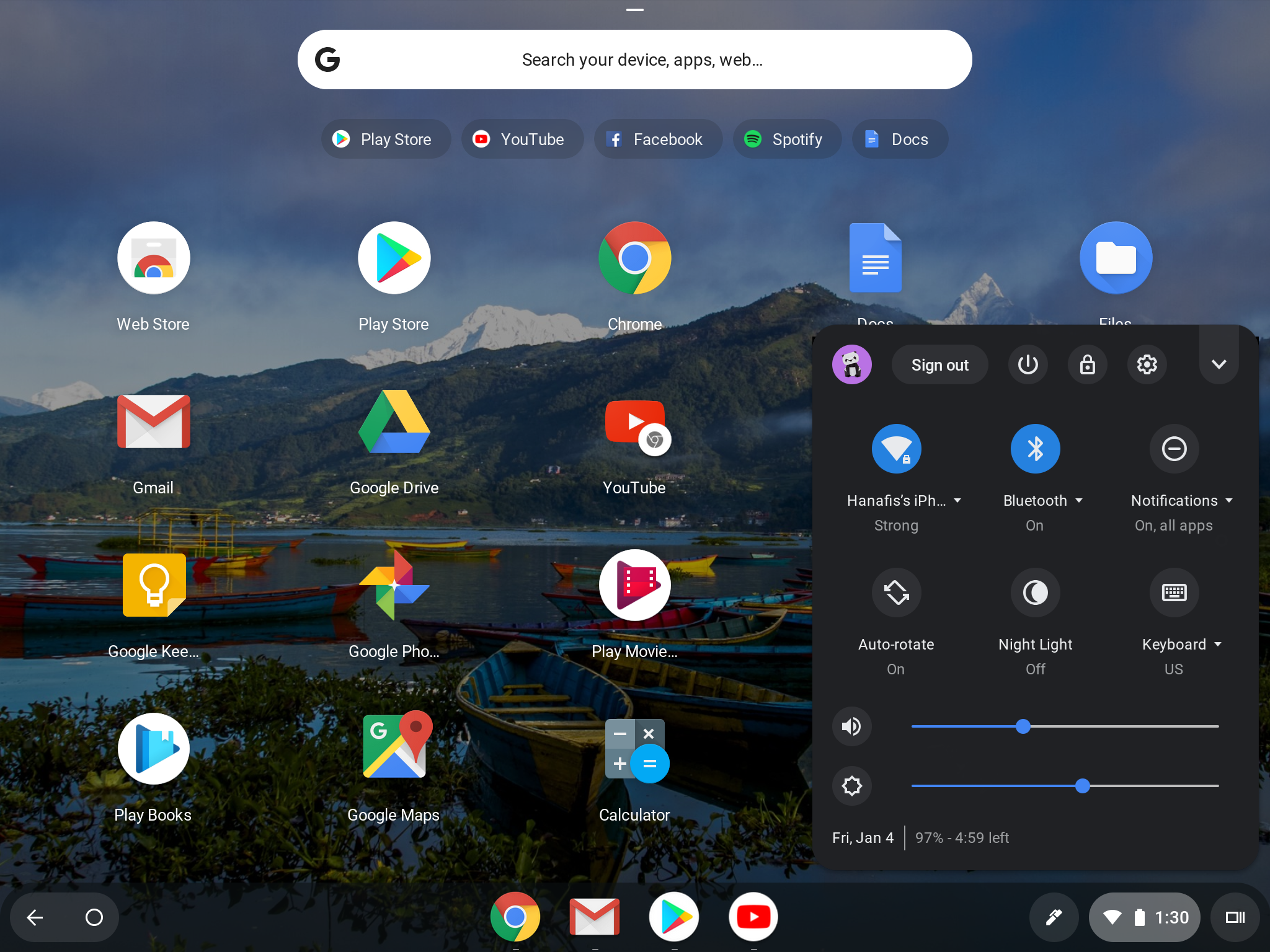
Task: Launch Google Maps app
Action: click(397, 745)
